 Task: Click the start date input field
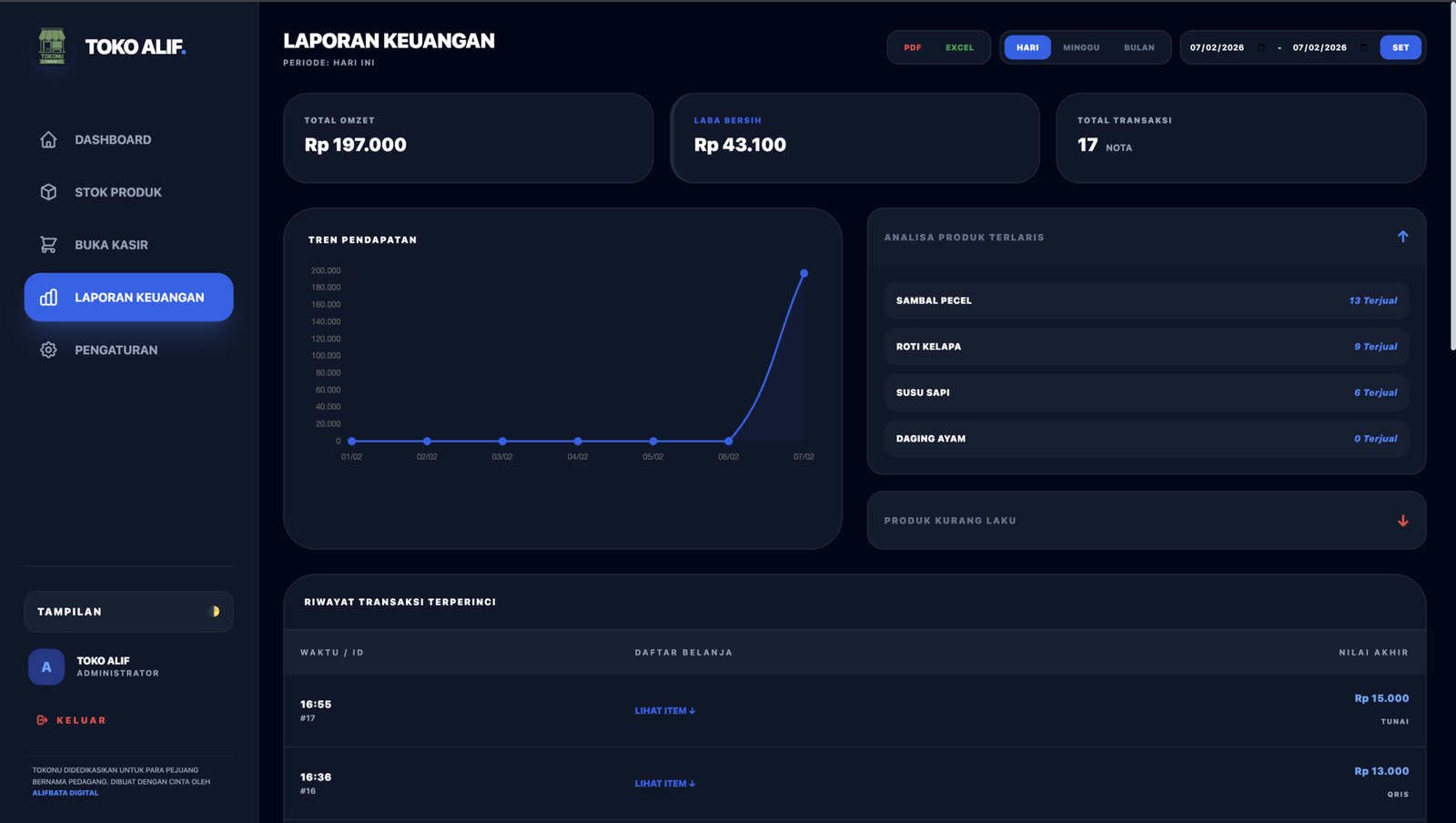pos(1219,47)
